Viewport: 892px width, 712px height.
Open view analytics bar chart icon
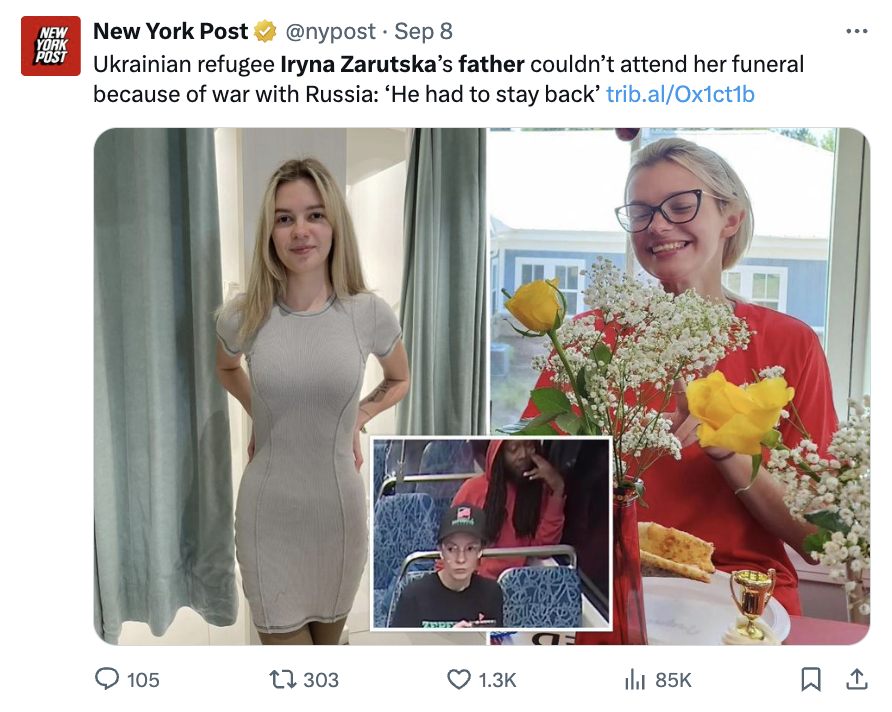pyautogui.click(x=635, y=680)
